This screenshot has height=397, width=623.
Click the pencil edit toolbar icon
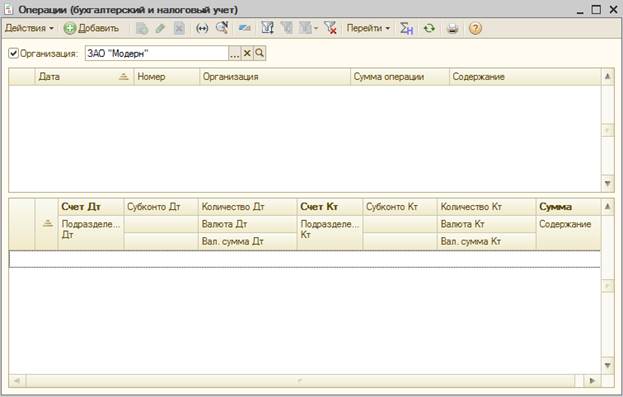[x=161, y=28]
